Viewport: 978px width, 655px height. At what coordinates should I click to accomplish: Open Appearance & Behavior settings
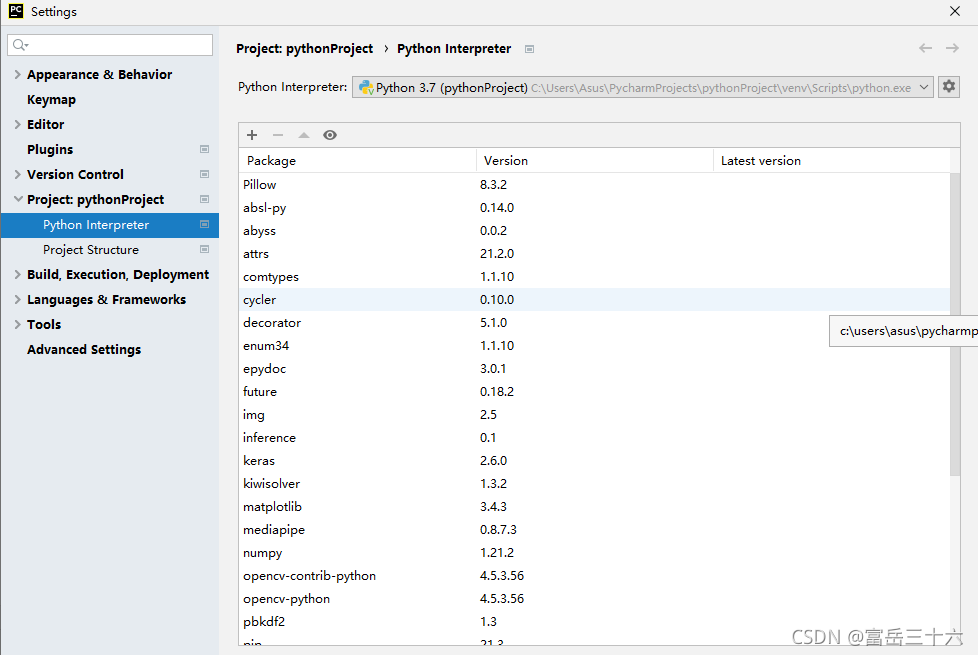pyautogui.click(x=99, y=74)
